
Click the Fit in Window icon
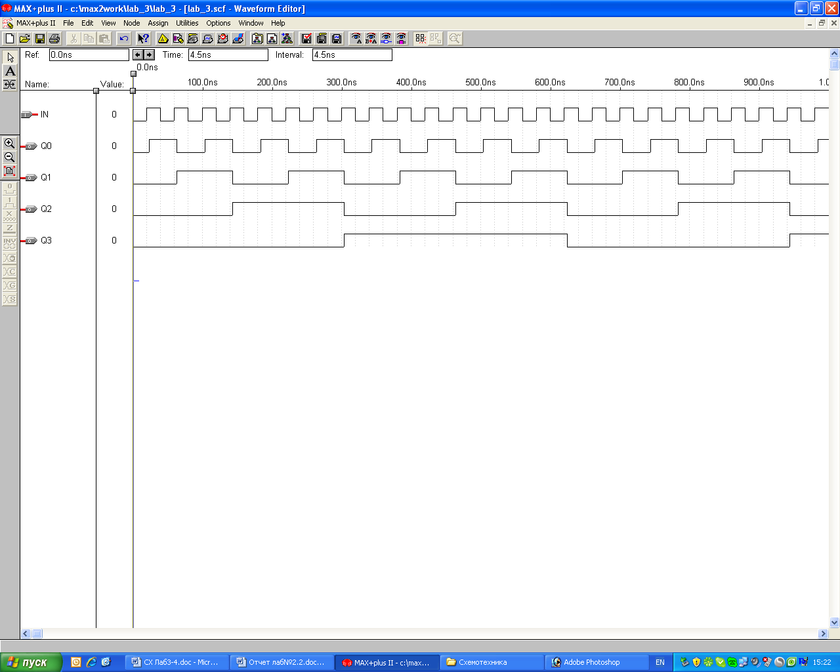pos(10,171)
